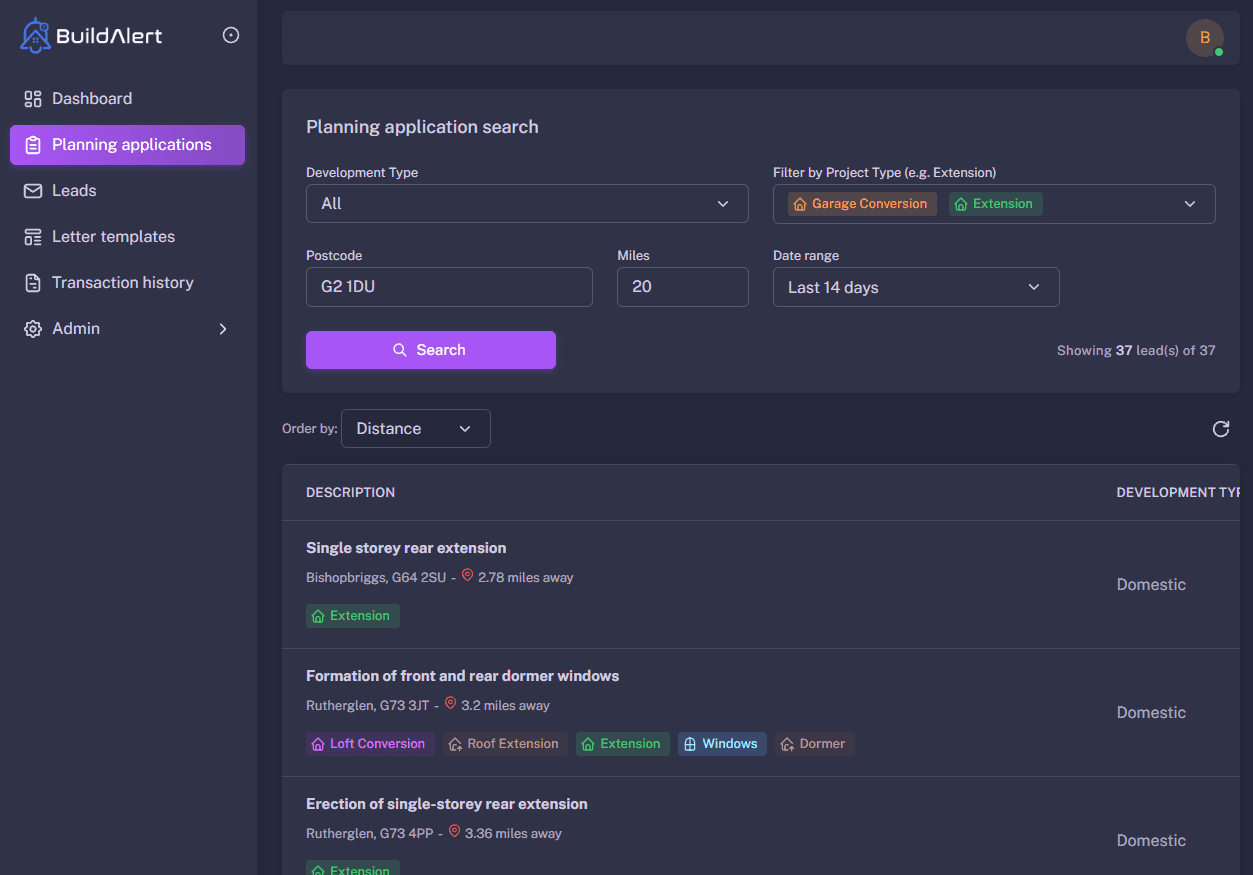Click the red pin icon beside 2.78 miles away
The width and height of the screenshot is (1253, 875).
(467, 575)
